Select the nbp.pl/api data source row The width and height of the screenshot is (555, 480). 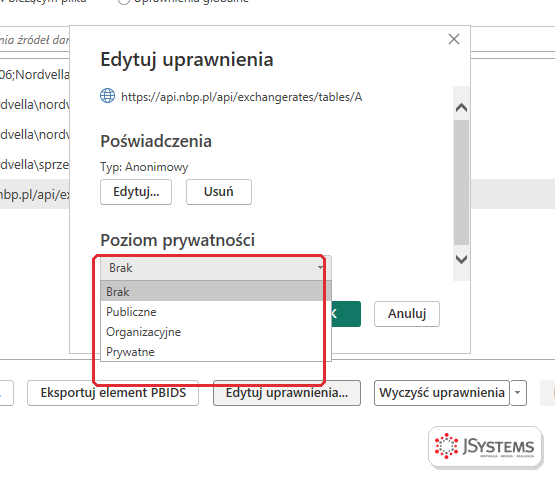click(35, 194)
